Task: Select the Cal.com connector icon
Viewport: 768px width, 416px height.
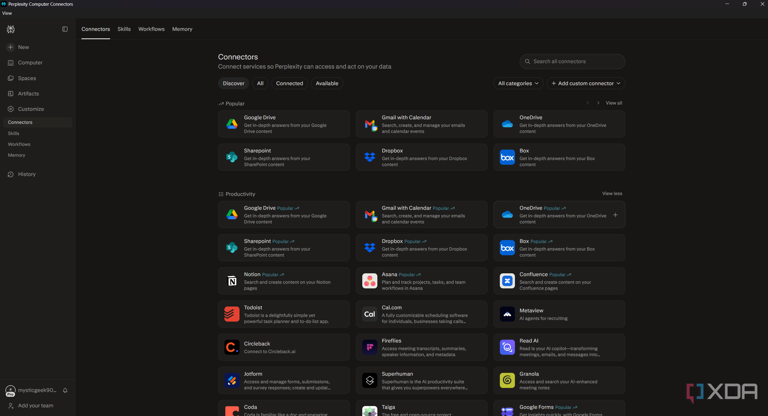Action: point(369,314)
